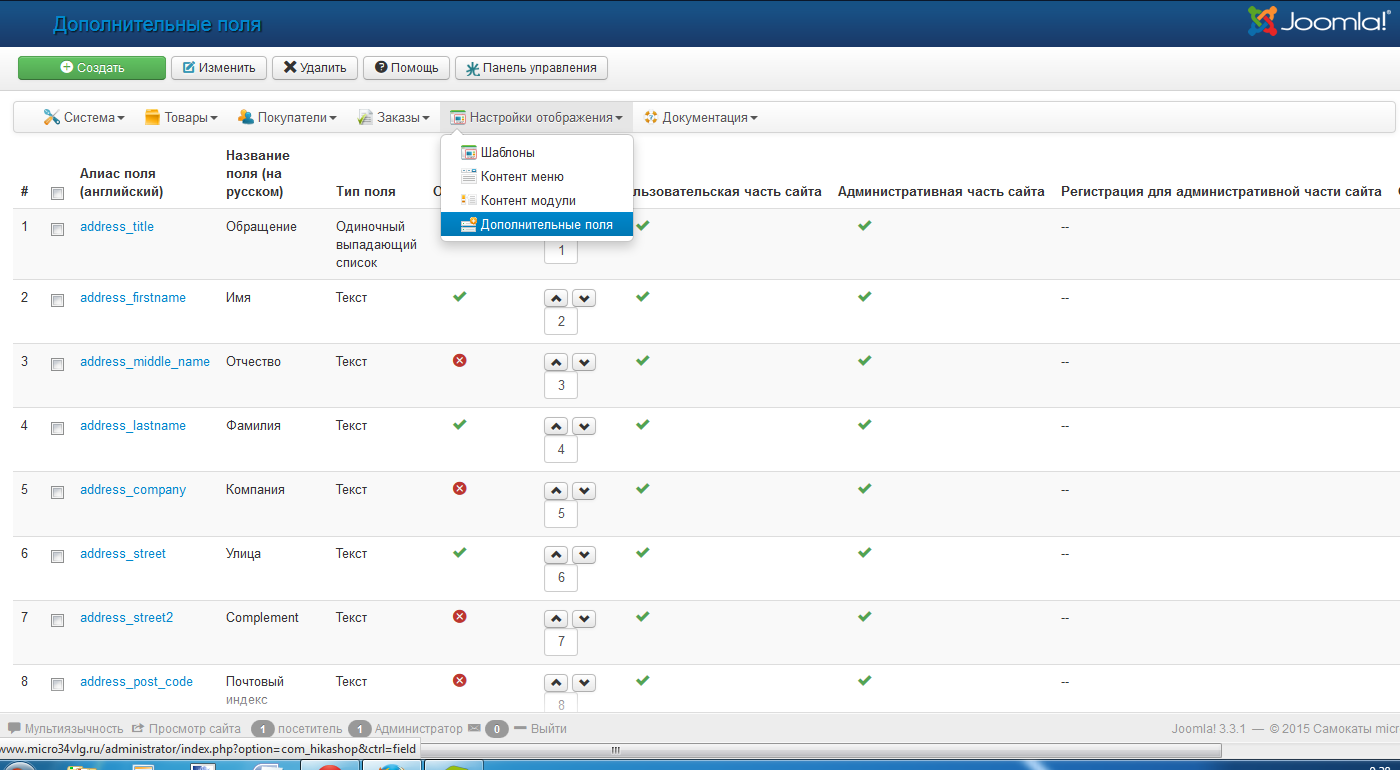Select the address_title row checkbox

tap(57, 229)
